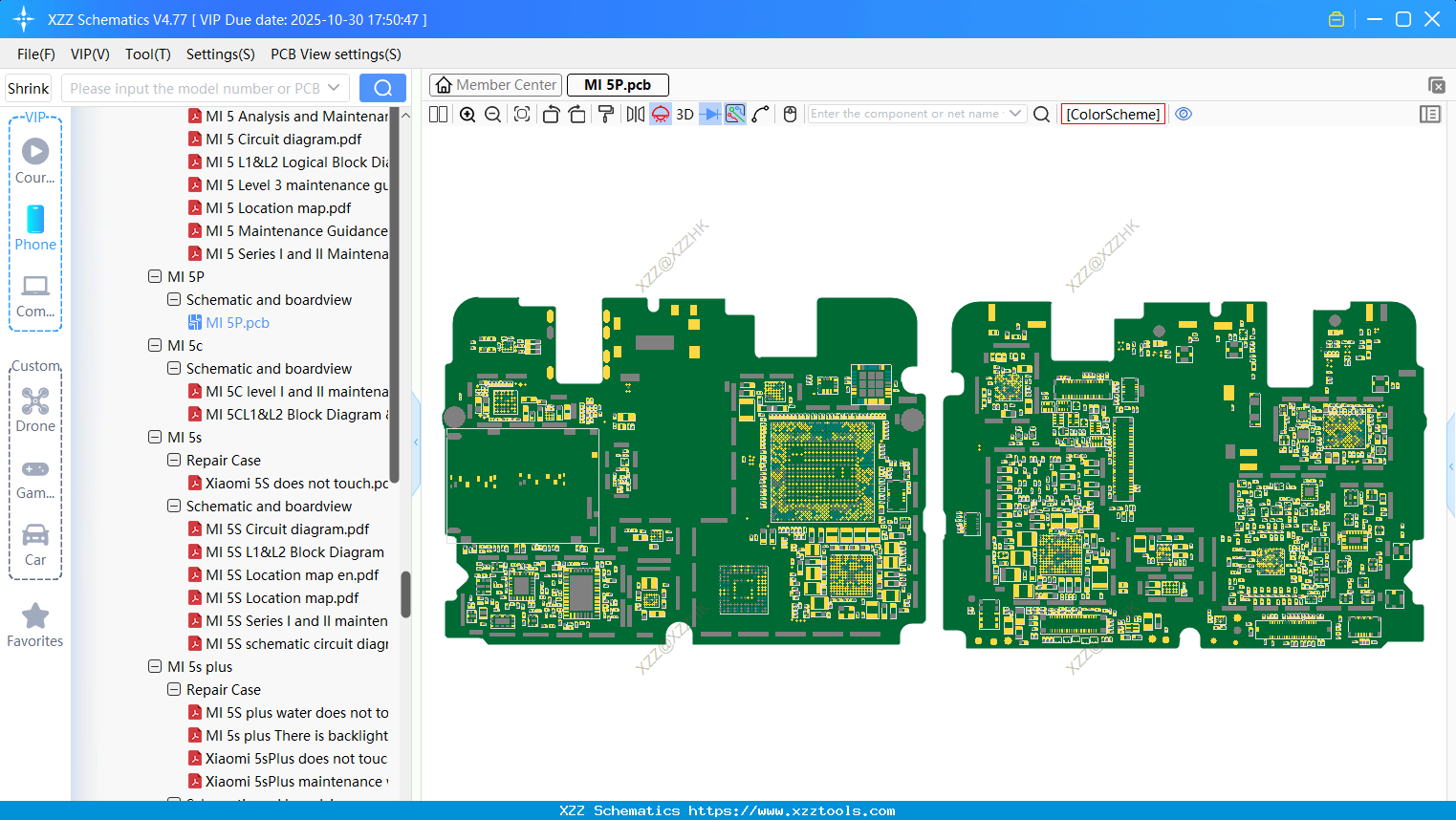Select the Car category icon
Image resolution: width=1456 pixels, height=820 pixels.
[x=35, y=545]
